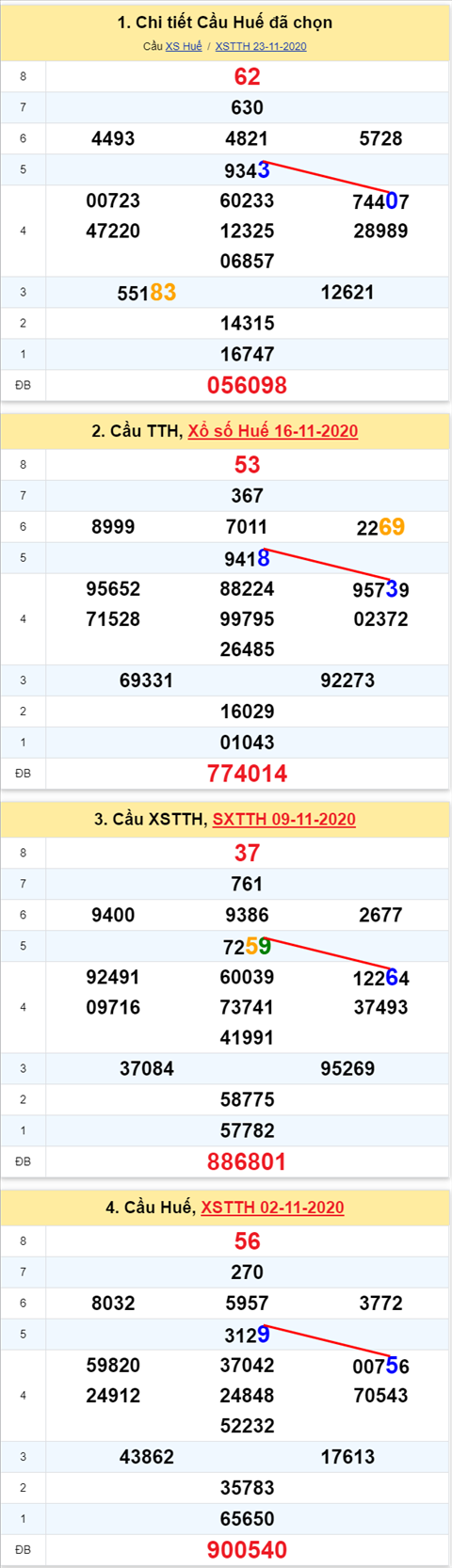The width and height of the screenshot is (452, 1568).
Task: Click the number 367
Action: tap(247, 496)
